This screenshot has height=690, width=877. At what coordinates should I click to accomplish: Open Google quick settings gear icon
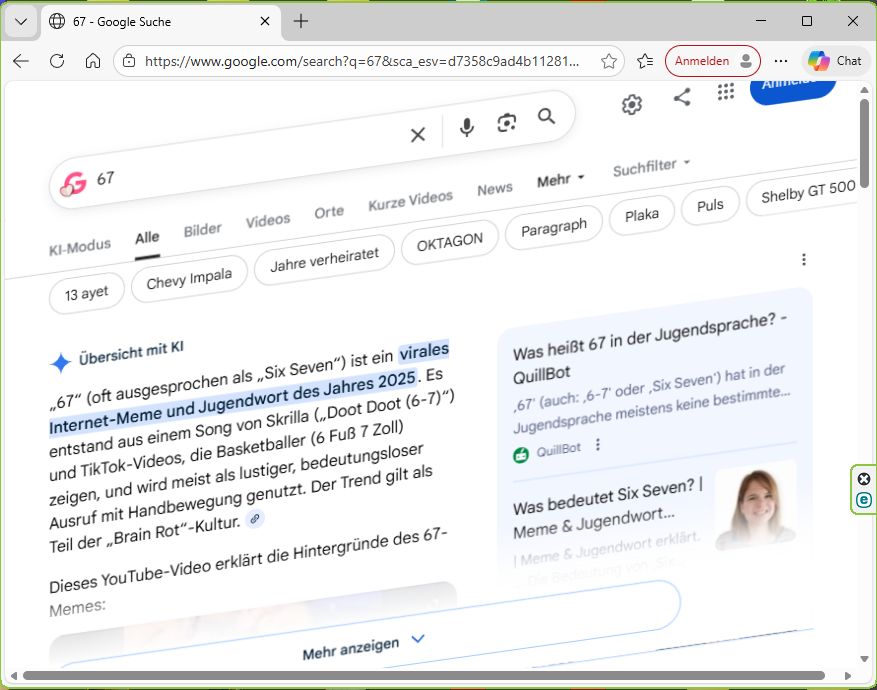coord(632,105)
